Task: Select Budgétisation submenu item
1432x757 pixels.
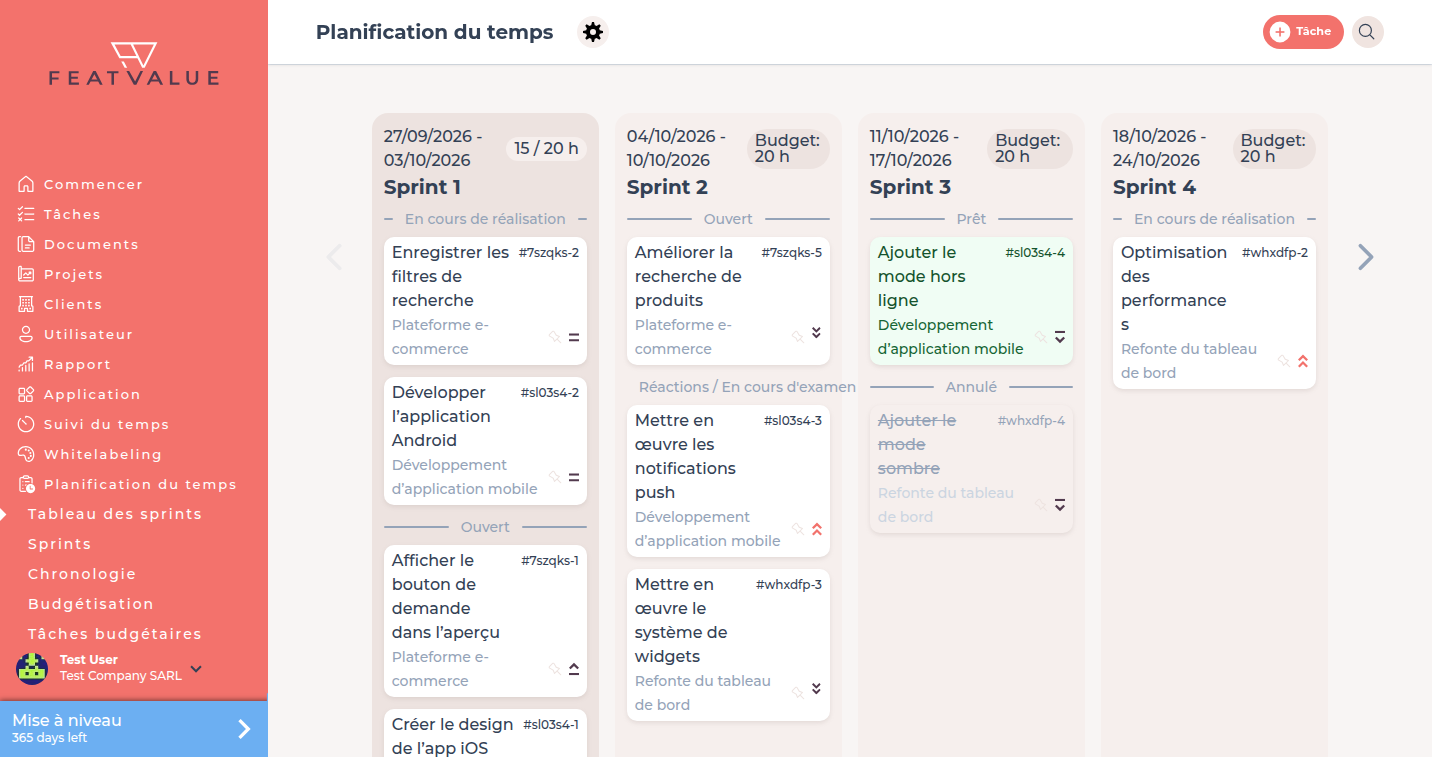Action: (x=91, y=604)
